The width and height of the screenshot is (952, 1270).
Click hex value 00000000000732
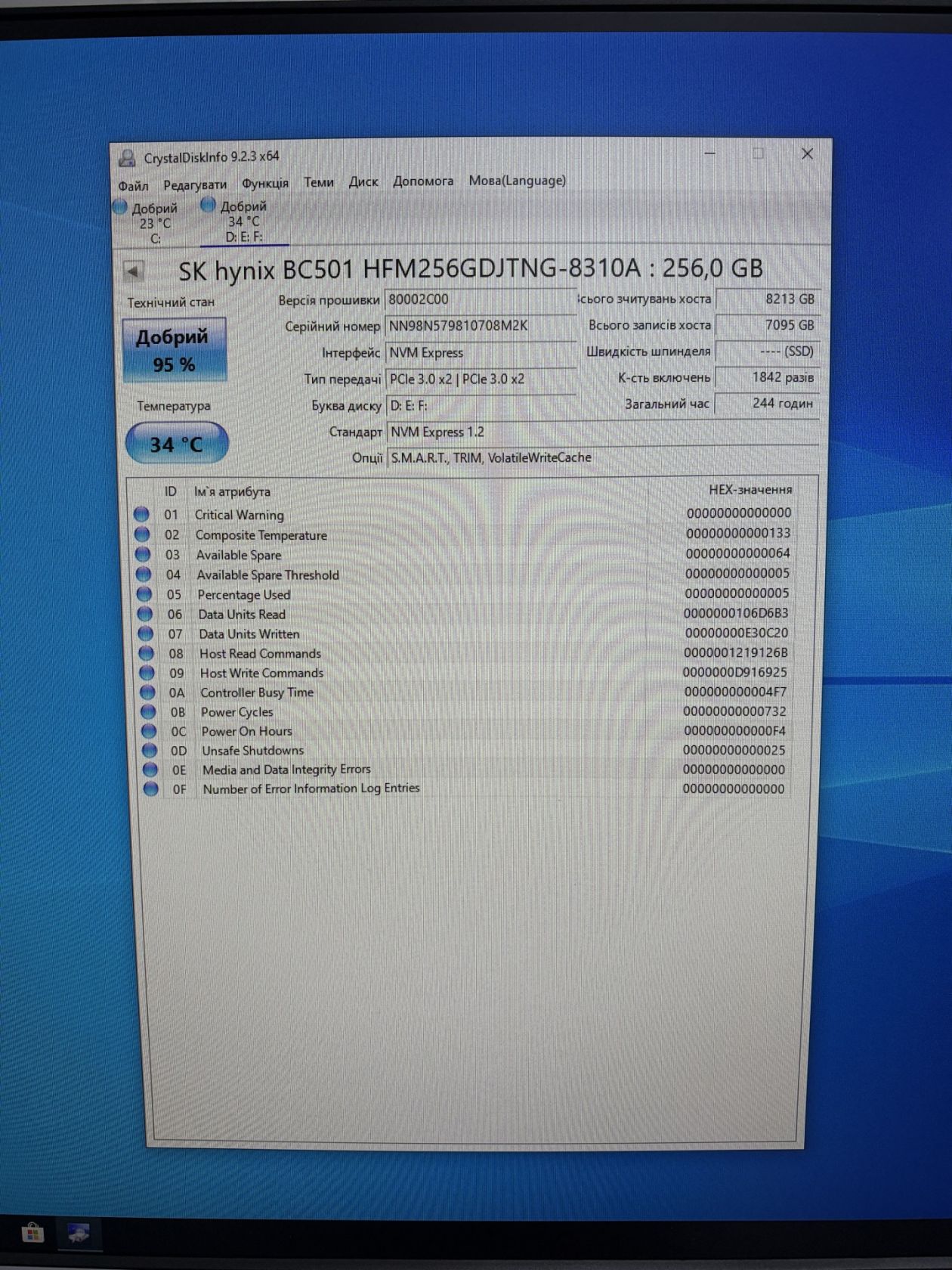point(735,711)
